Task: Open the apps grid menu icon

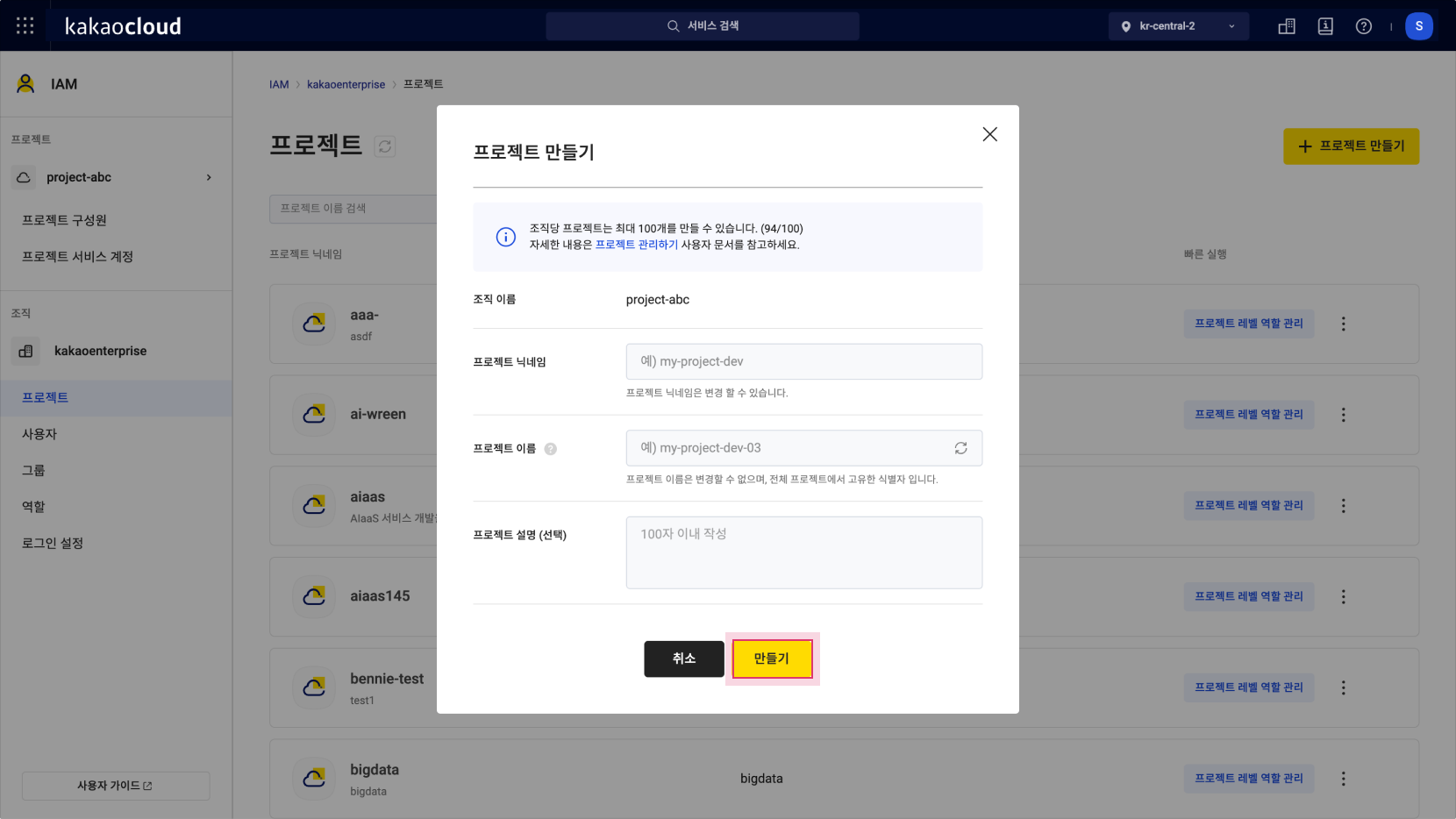Action: pos(25,26)
